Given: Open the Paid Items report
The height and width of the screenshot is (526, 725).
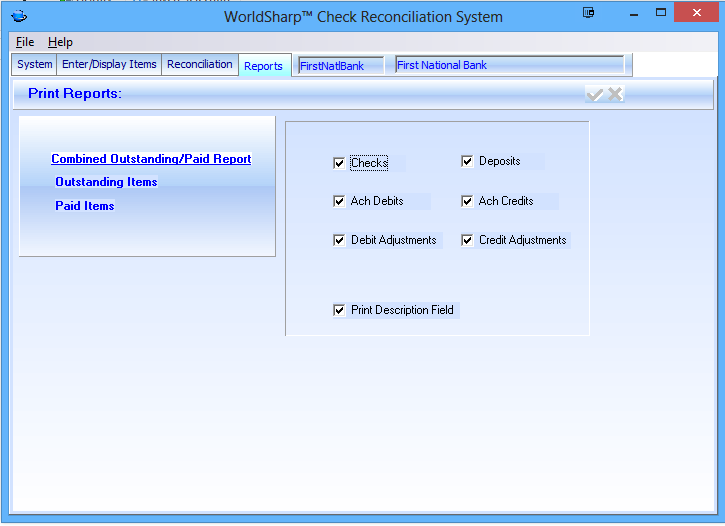Looking at the screenshot, I should pyautogui.click(x=85, y=206).
